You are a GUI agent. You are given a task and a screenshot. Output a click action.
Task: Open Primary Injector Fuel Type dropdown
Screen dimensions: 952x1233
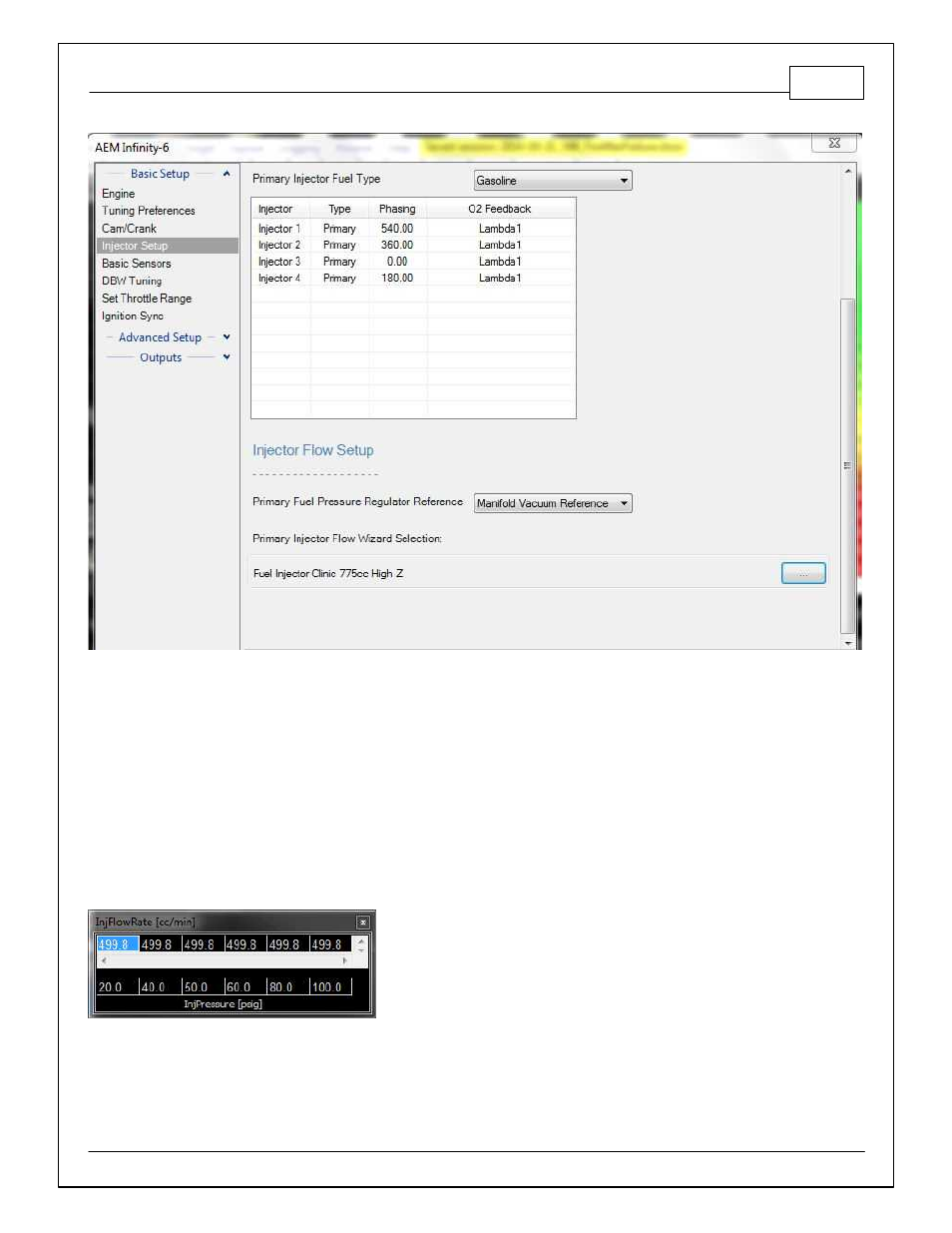pyautogui.click(x=553, y=181)
